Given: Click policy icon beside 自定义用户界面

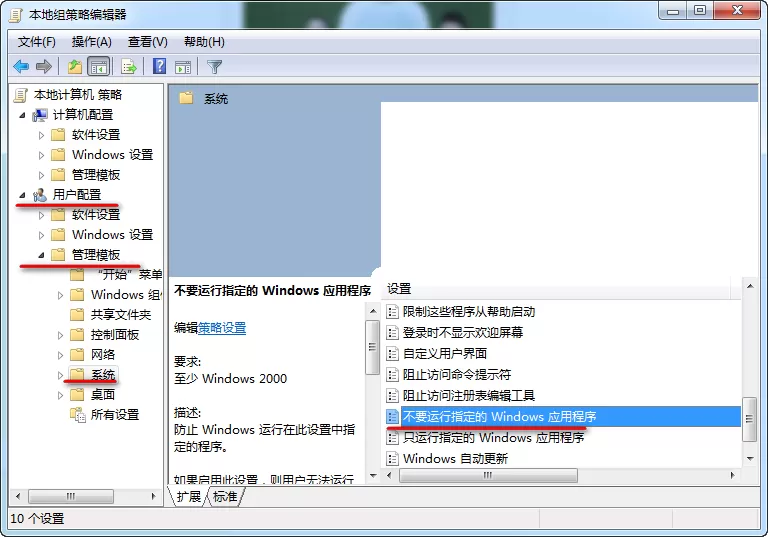Looking at the screenshot, I should point(392,354).
